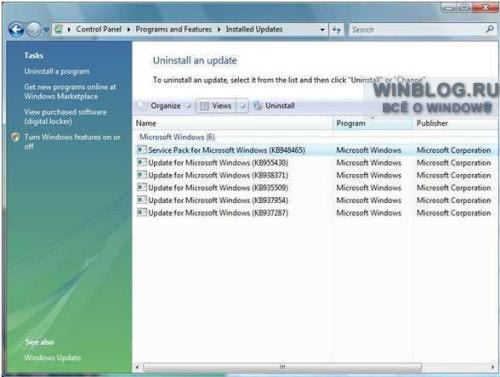Select Update for Microsoft Windows KB937287
This screenshot has width=500, height=377.
click(x=218, y=213)
